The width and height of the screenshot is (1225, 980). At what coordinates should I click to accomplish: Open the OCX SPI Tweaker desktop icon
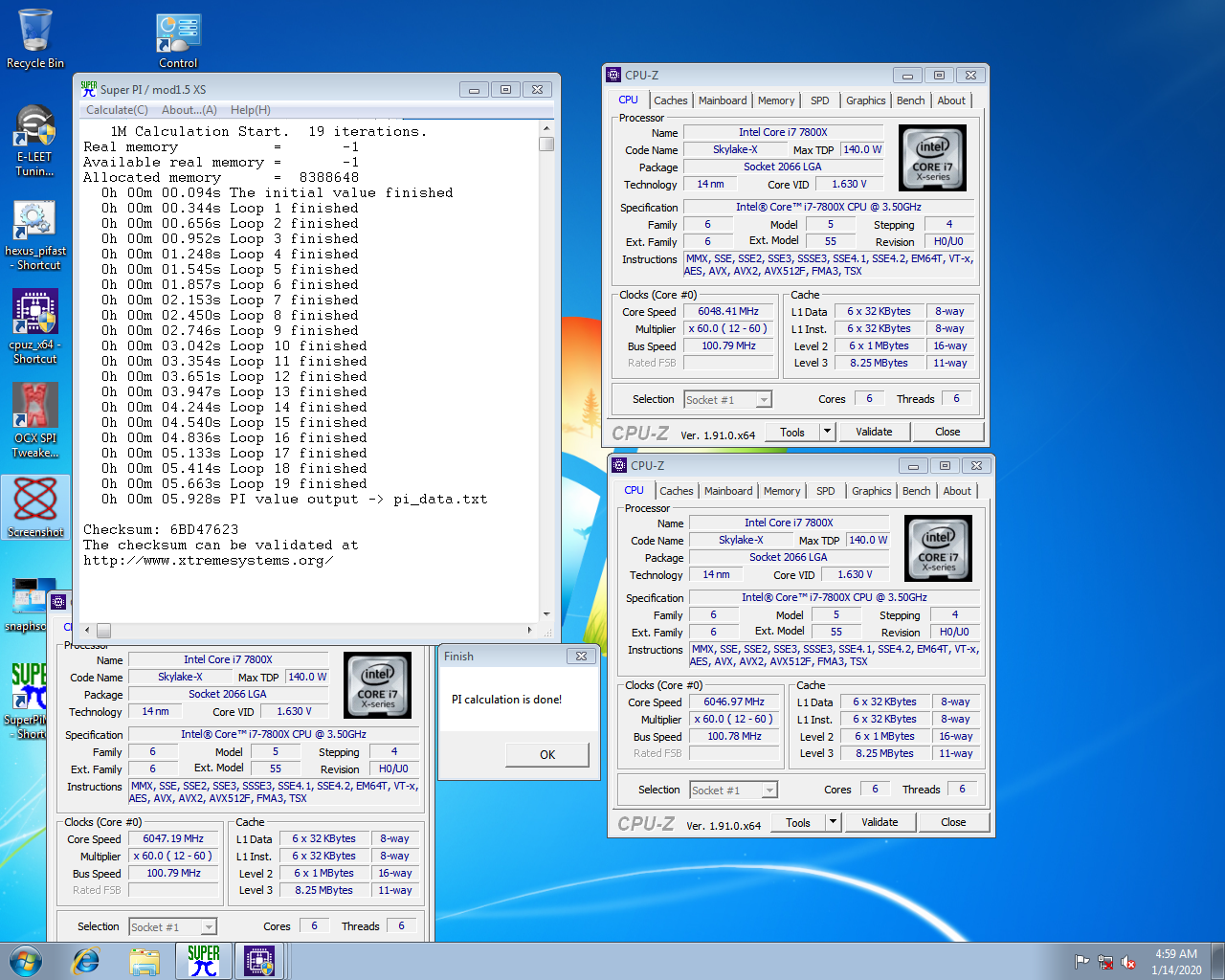pyautogui.click(x=35, y=421)
